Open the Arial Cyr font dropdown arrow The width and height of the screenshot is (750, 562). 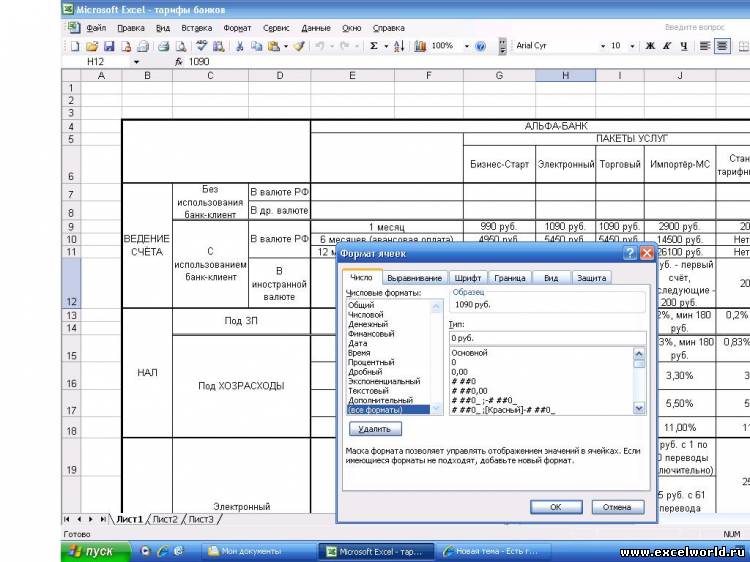point(603,46)
